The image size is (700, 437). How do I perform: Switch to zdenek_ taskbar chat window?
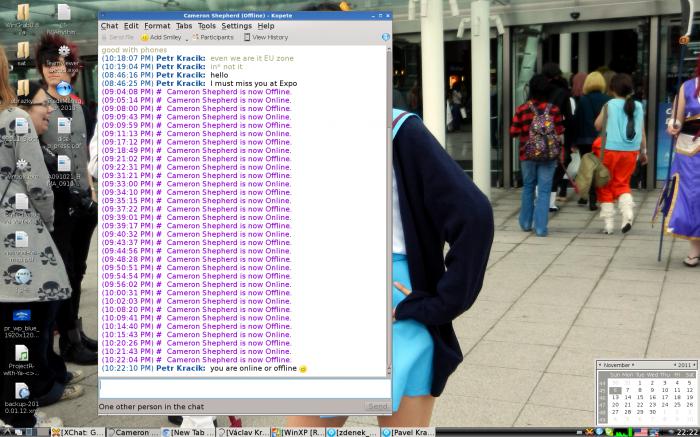point(353,432)
